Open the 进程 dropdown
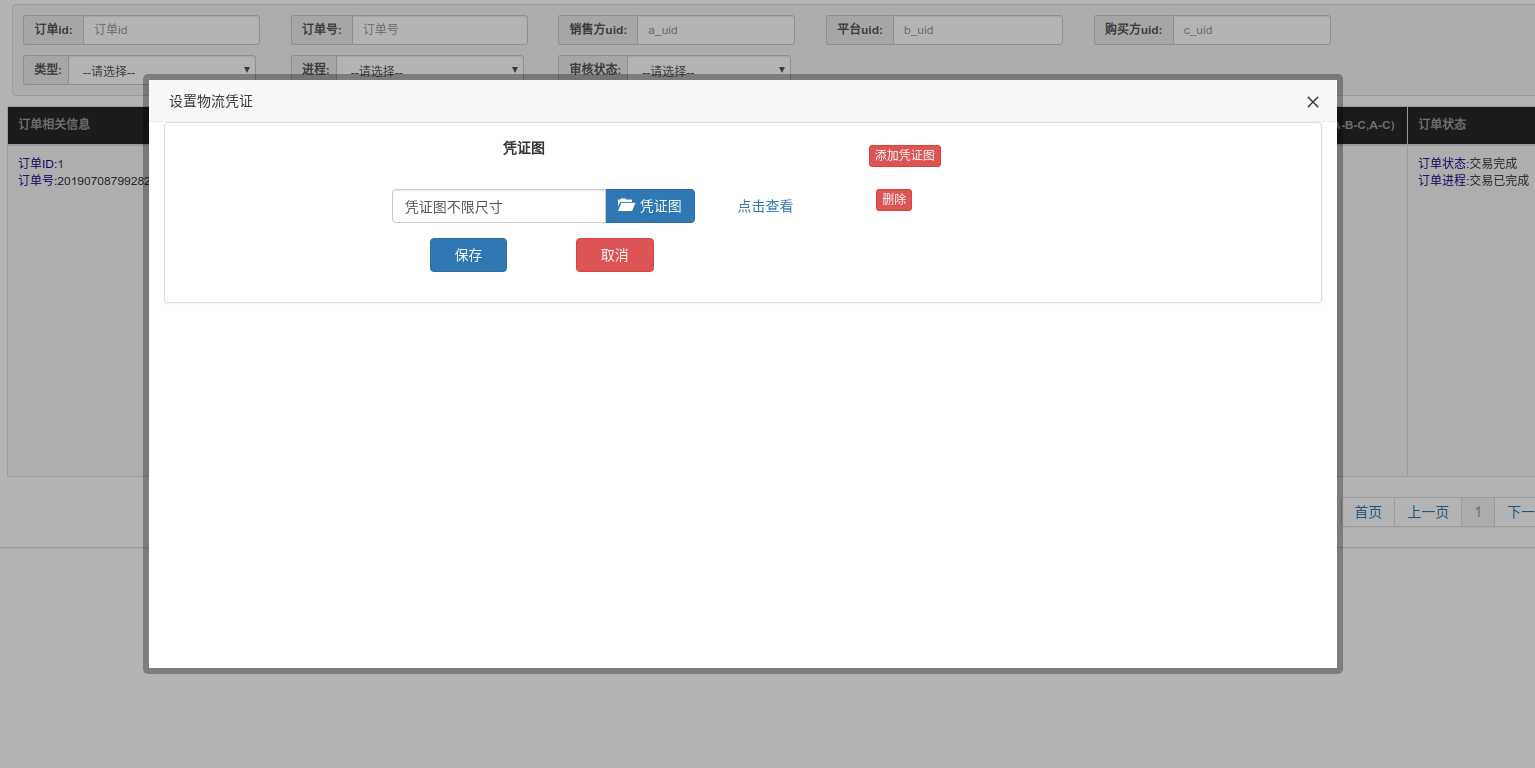The height and width of the screenshot is (768, 1535). point(430,68)
